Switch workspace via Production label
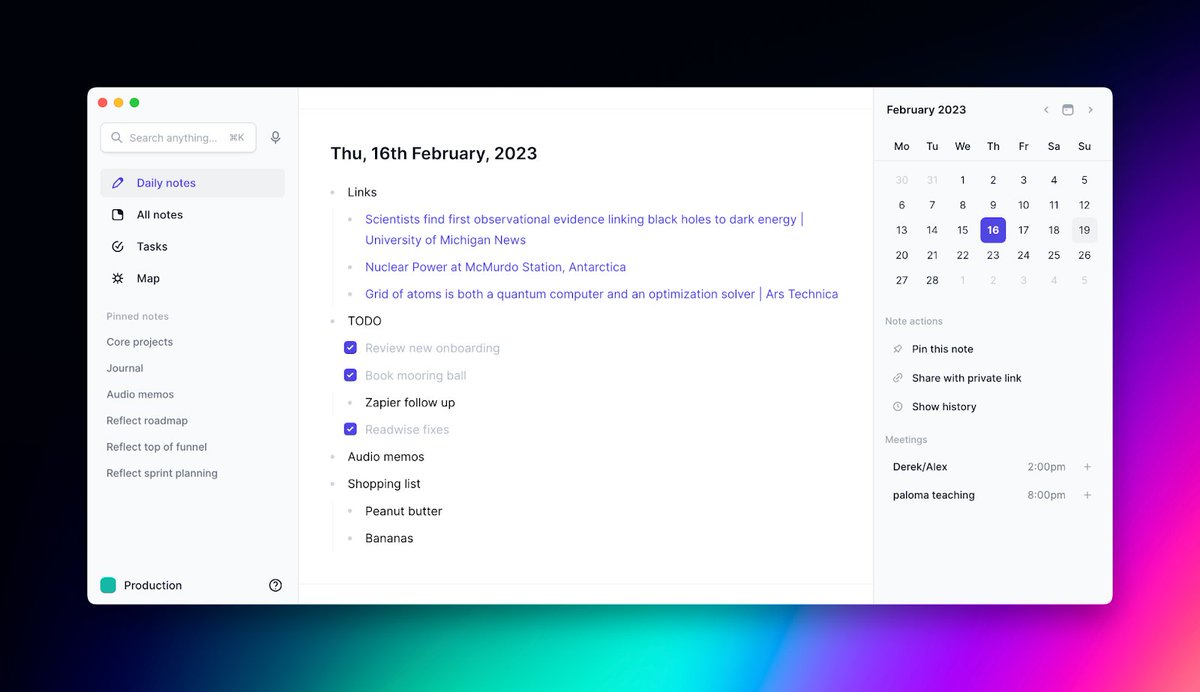Image resolution: width=1200 pixels, height=692 pixels. [153, 586]
